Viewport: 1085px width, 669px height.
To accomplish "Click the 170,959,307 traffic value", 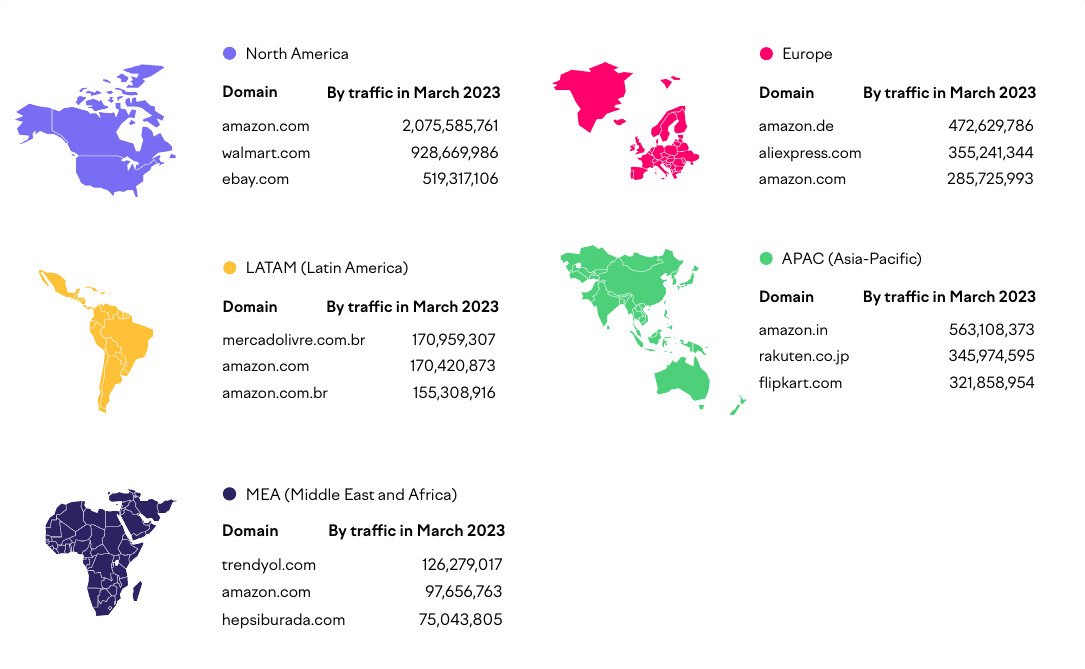I will [454, 340].
